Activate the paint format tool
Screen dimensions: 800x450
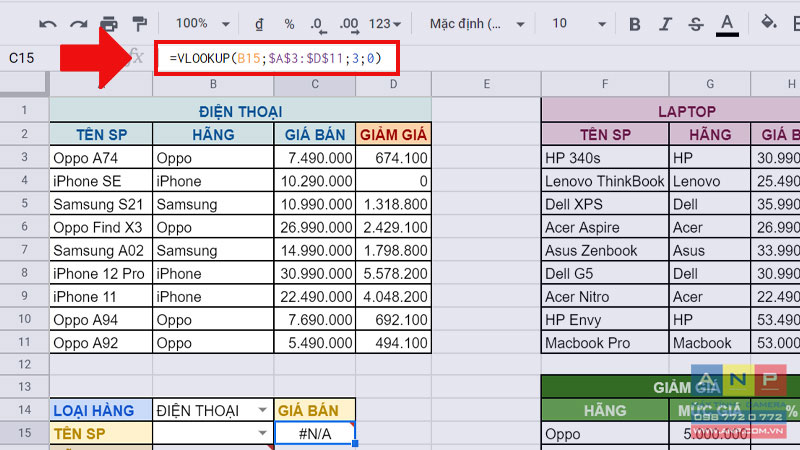point(139,24)
